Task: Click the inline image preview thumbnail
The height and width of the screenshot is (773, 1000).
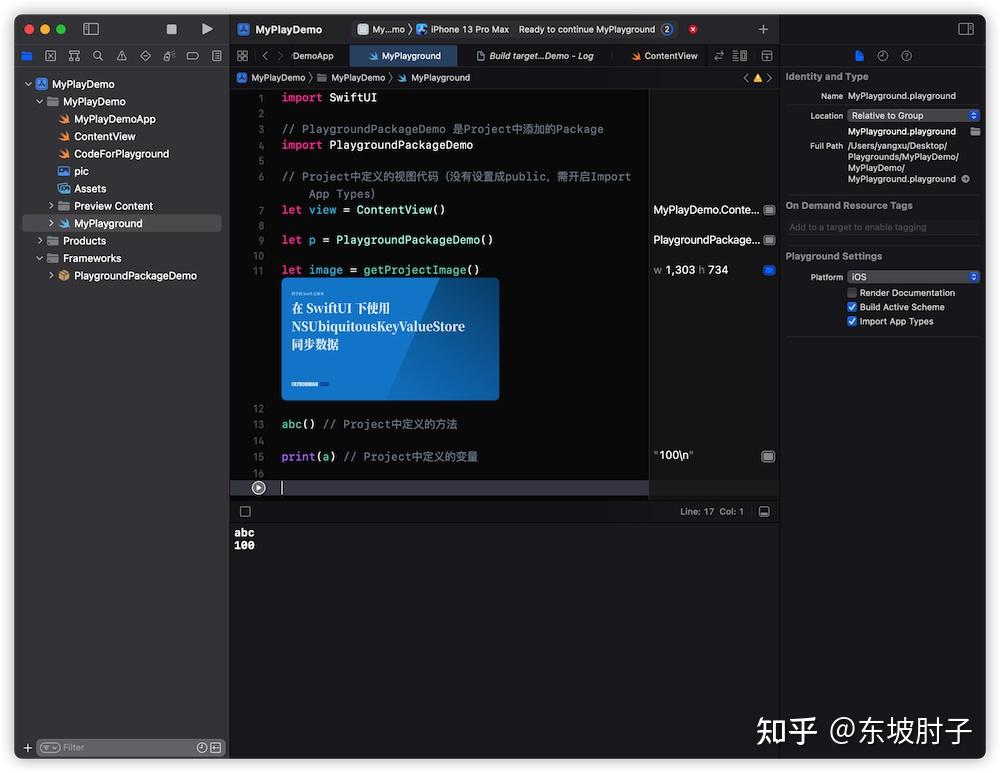Action: coord(390,339)
